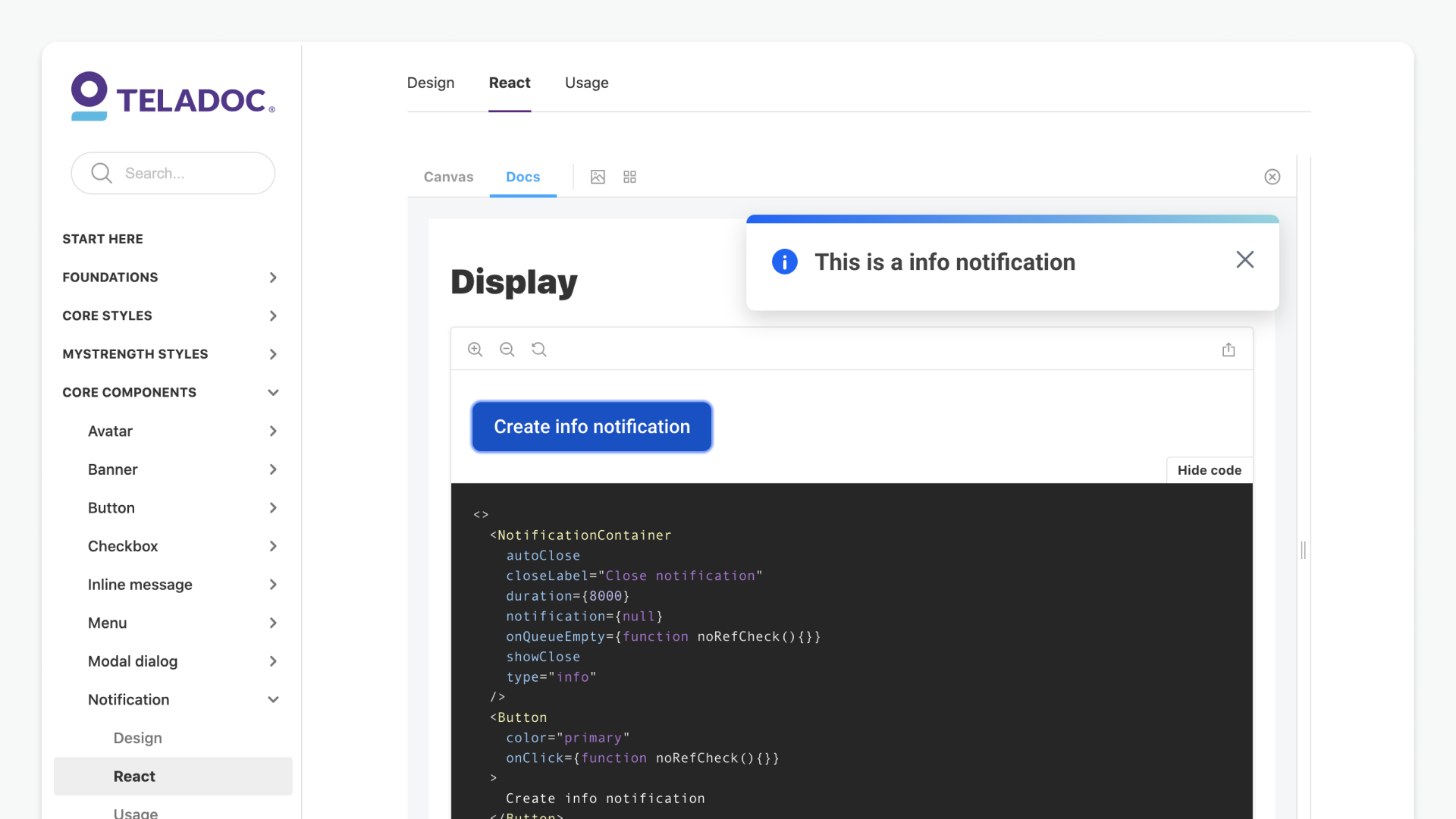This screenshot has height=819, width=1456.
Task: Click the Teladoc logo
Action: 173,96
